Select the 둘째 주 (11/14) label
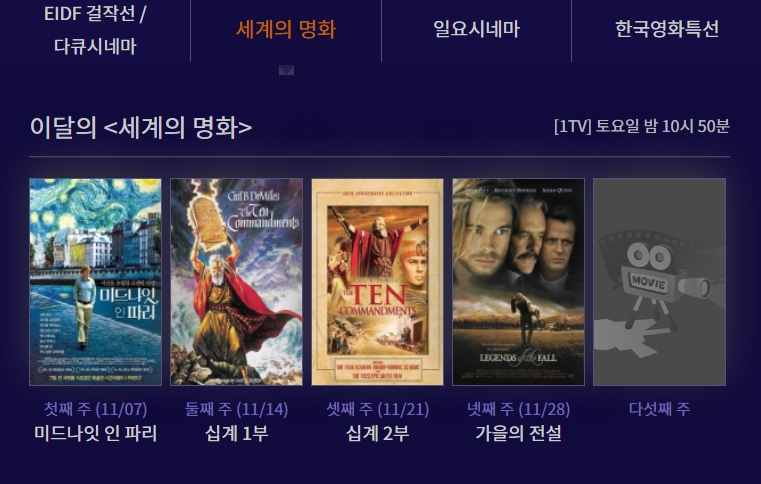Screen dimensions: 761x484 tap(236, 409)
